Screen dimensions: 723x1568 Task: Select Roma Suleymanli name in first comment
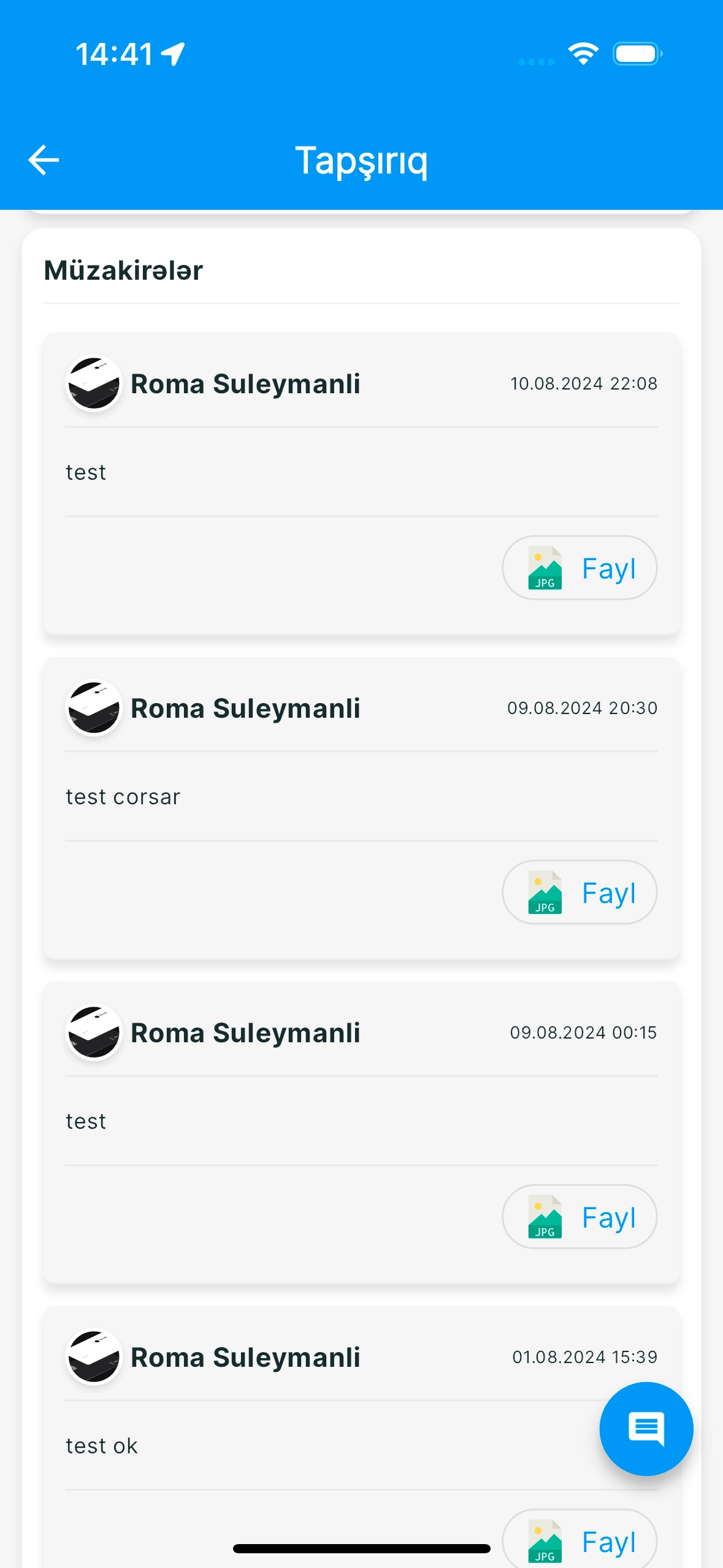(x=245, y=384)
